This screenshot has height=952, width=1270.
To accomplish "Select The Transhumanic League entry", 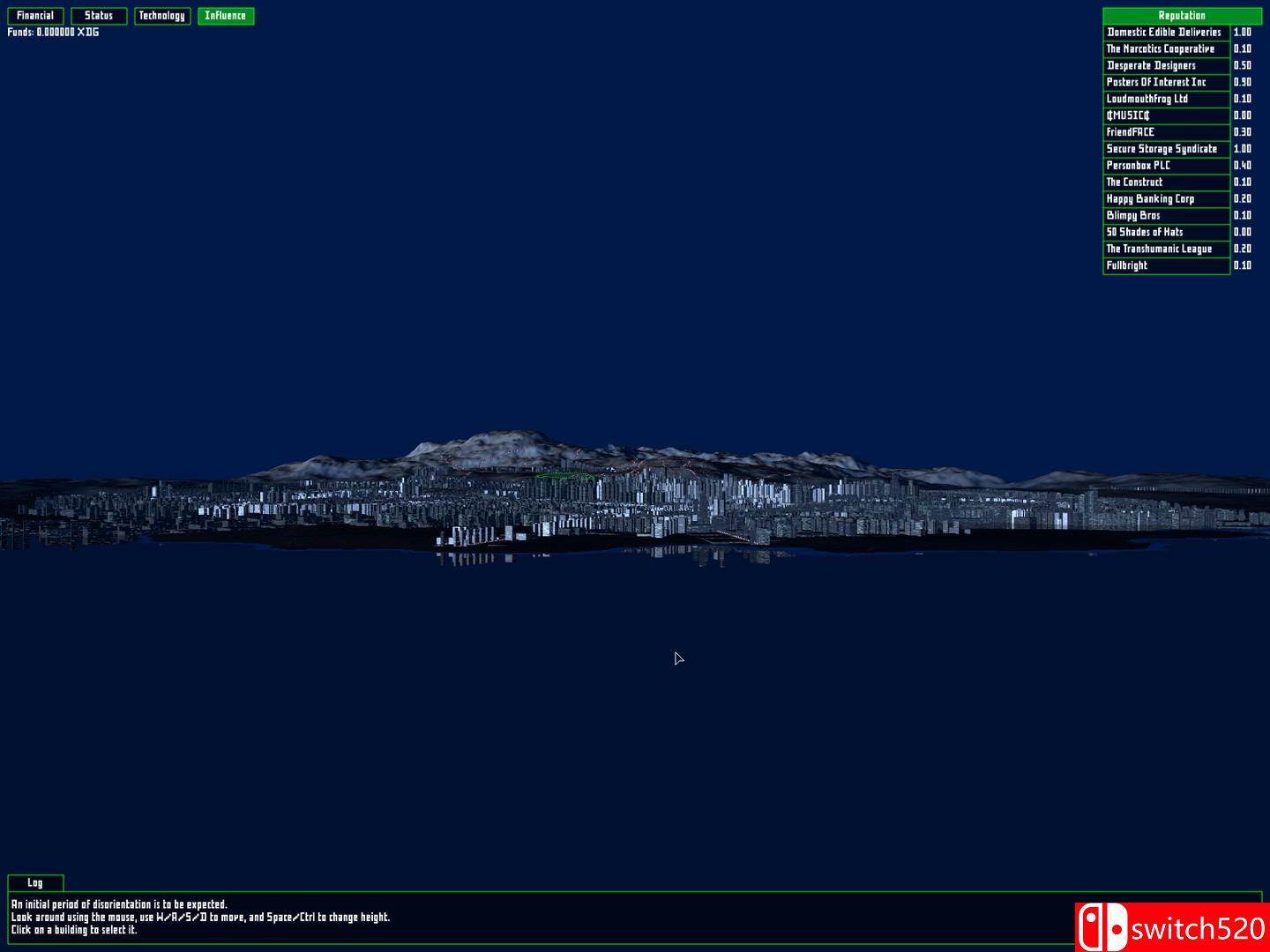I will tap(1164, 249).
